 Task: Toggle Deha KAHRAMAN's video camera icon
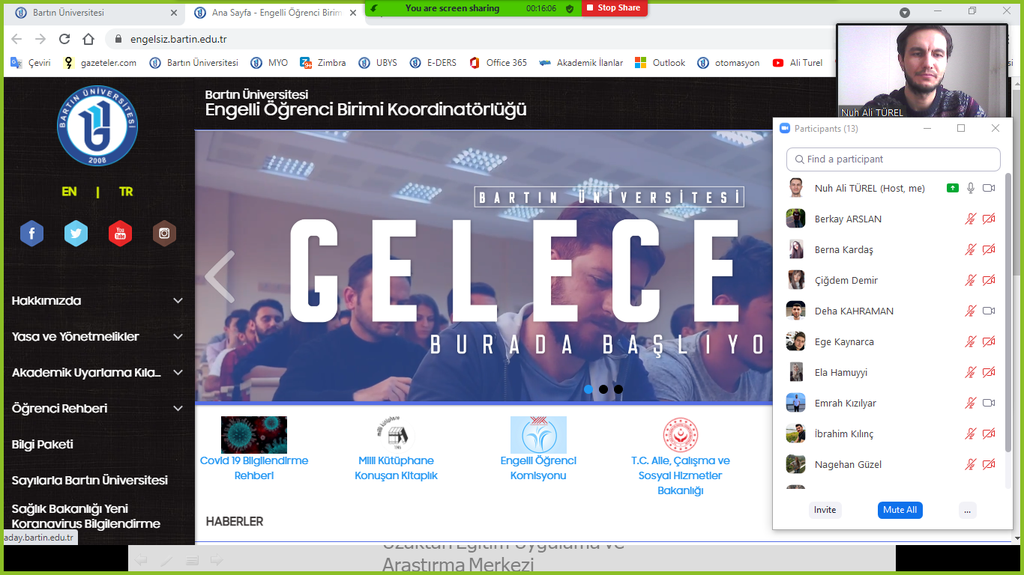pos(989,311)
